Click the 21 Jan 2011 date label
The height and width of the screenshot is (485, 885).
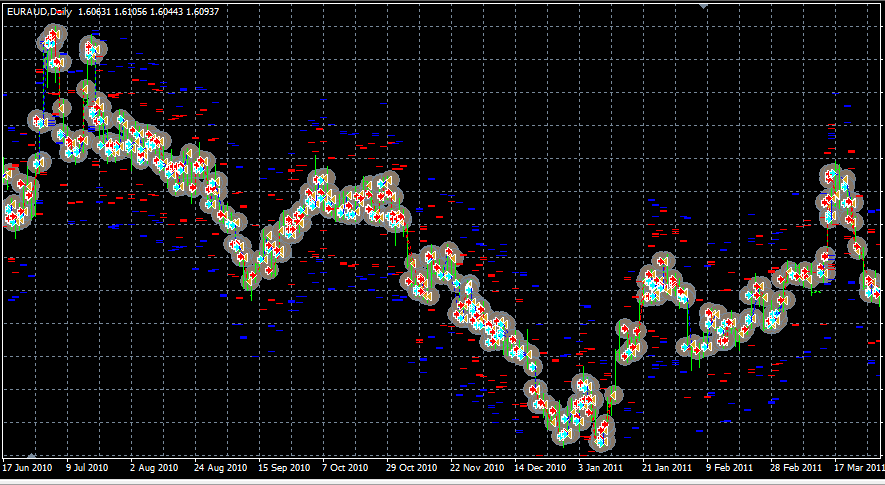(x=667, y=467)
